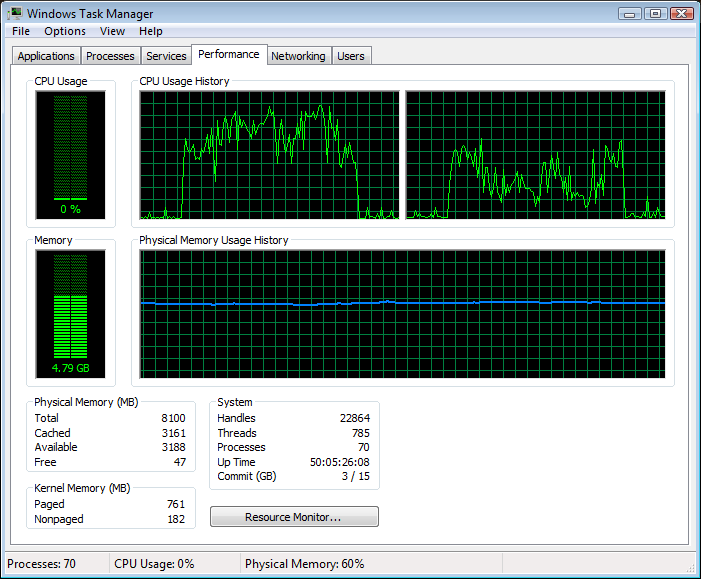This screenshot has height=579, width=701.
Task: Switch to the Users tab
Action: coord(351,56)
